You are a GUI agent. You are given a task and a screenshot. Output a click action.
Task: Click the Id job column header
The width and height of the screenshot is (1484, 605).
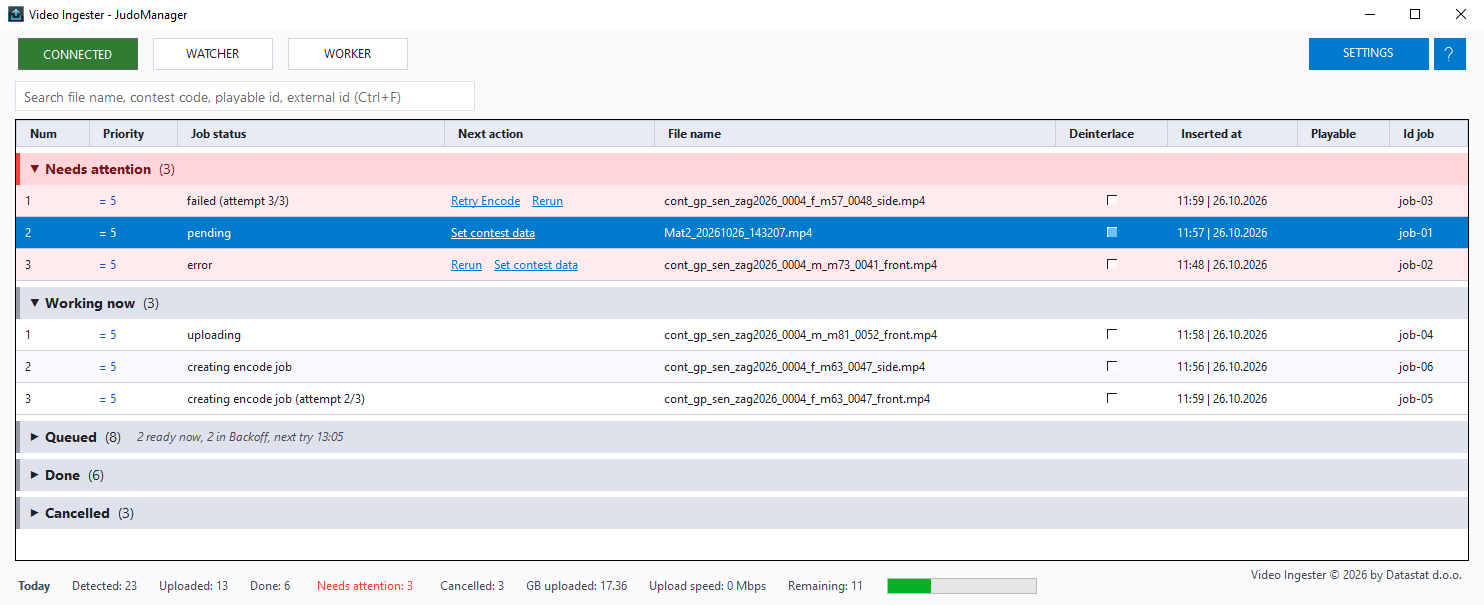point(1428,134)
